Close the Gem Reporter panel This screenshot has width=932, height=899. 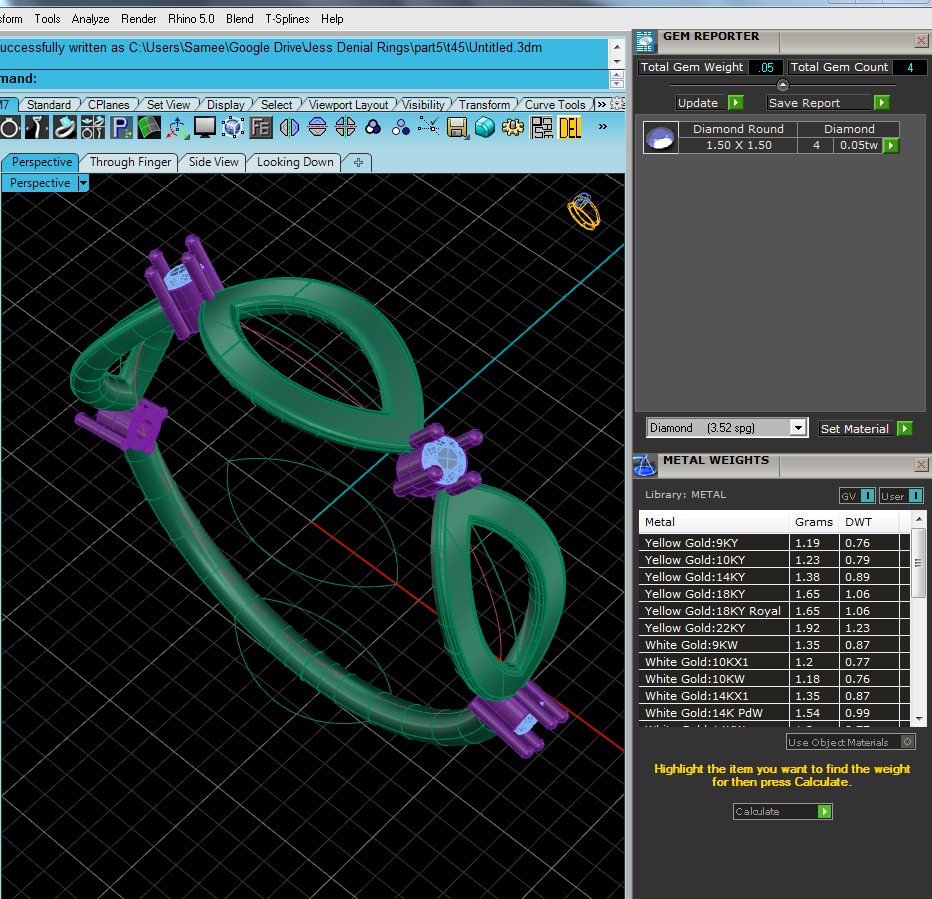click(921, 40)
